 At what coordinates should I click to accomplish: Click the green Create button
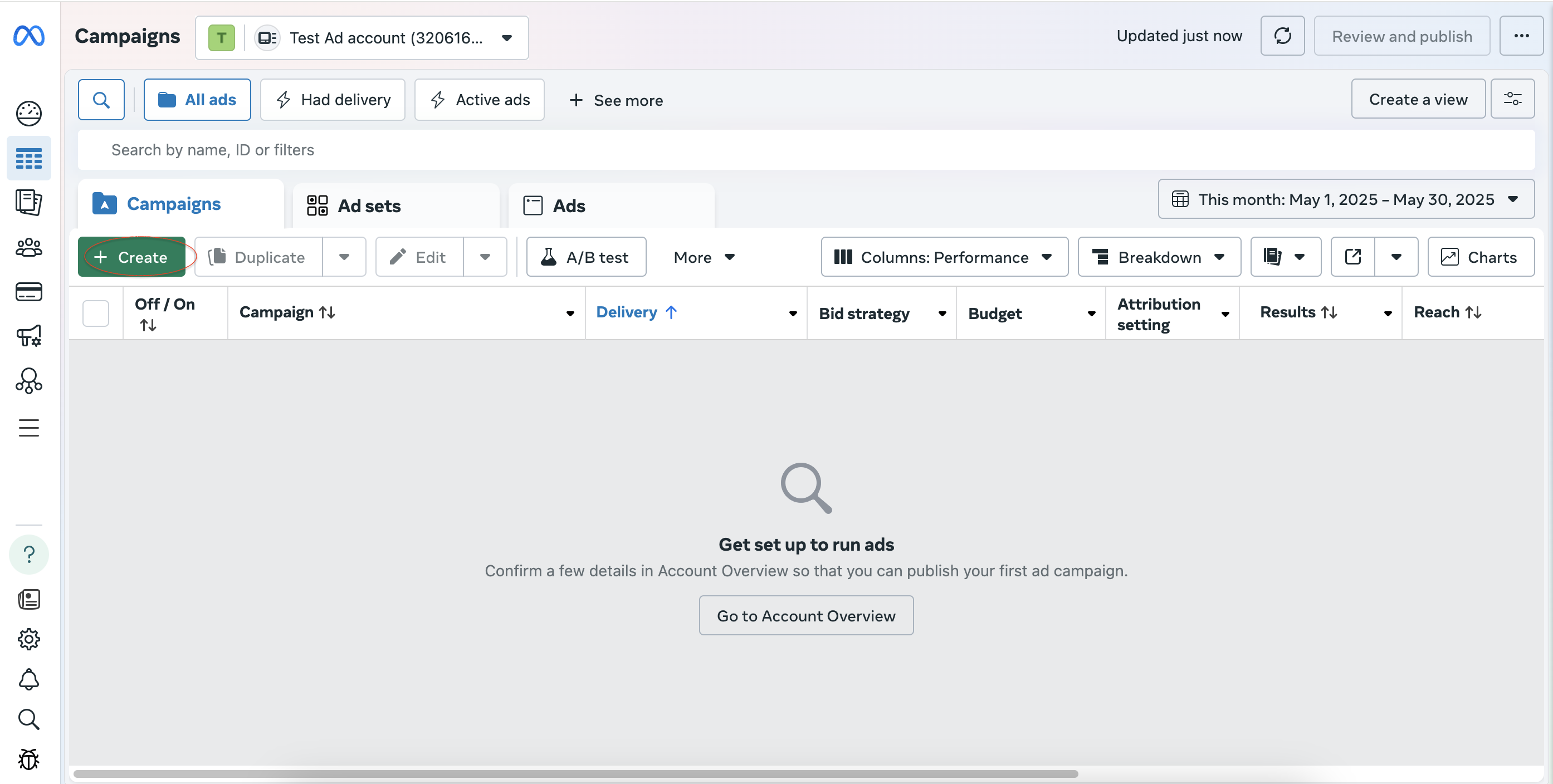coord(131,257)
